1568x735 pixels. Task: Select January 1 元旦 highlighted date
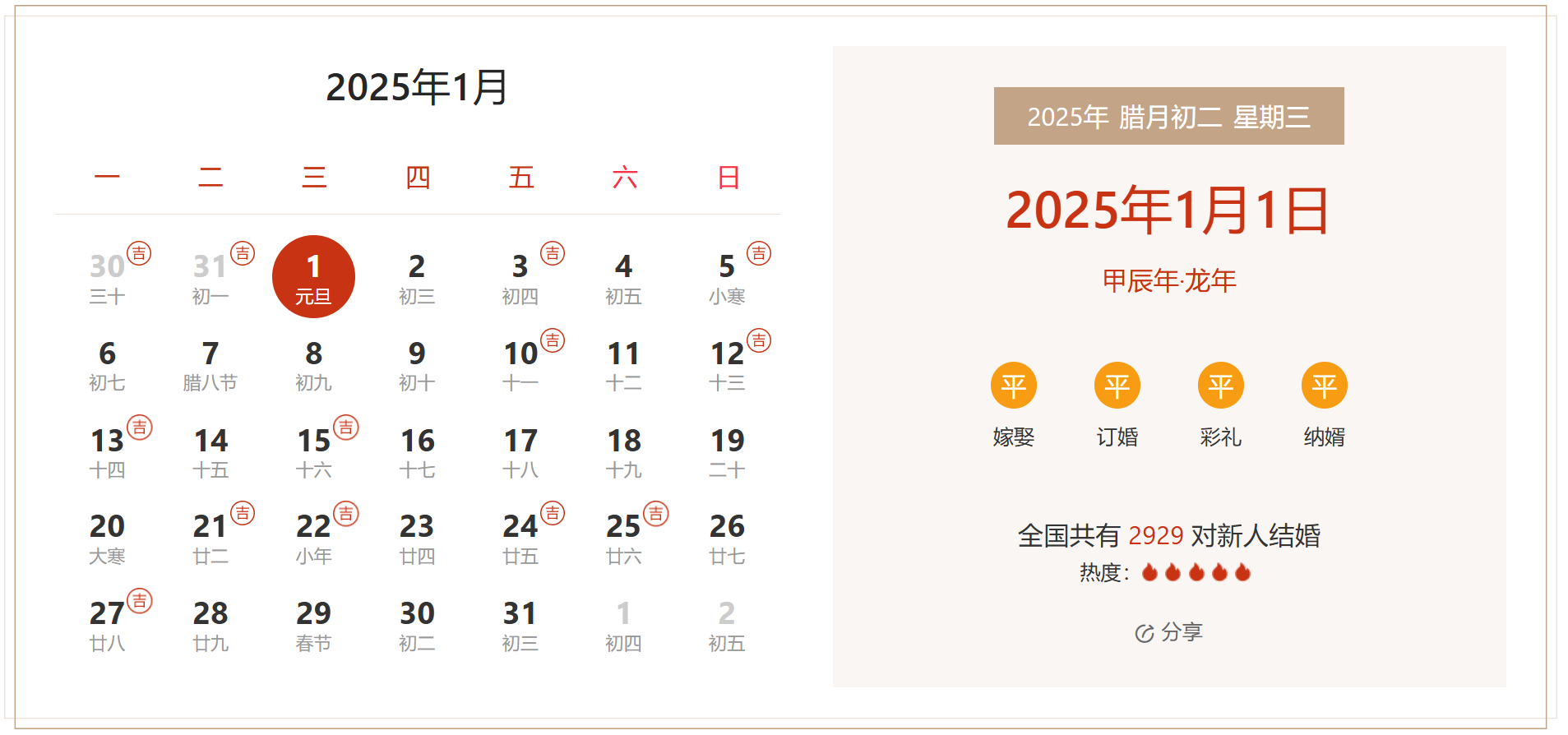click(313, 277)
